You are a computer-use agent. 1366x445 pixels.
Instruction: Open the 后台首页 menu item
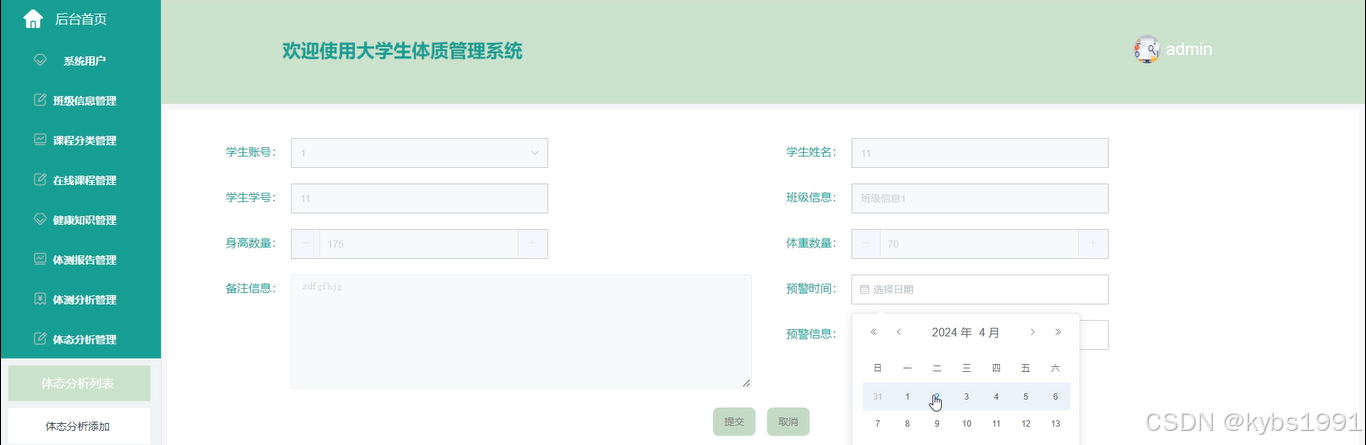(80, 19)
